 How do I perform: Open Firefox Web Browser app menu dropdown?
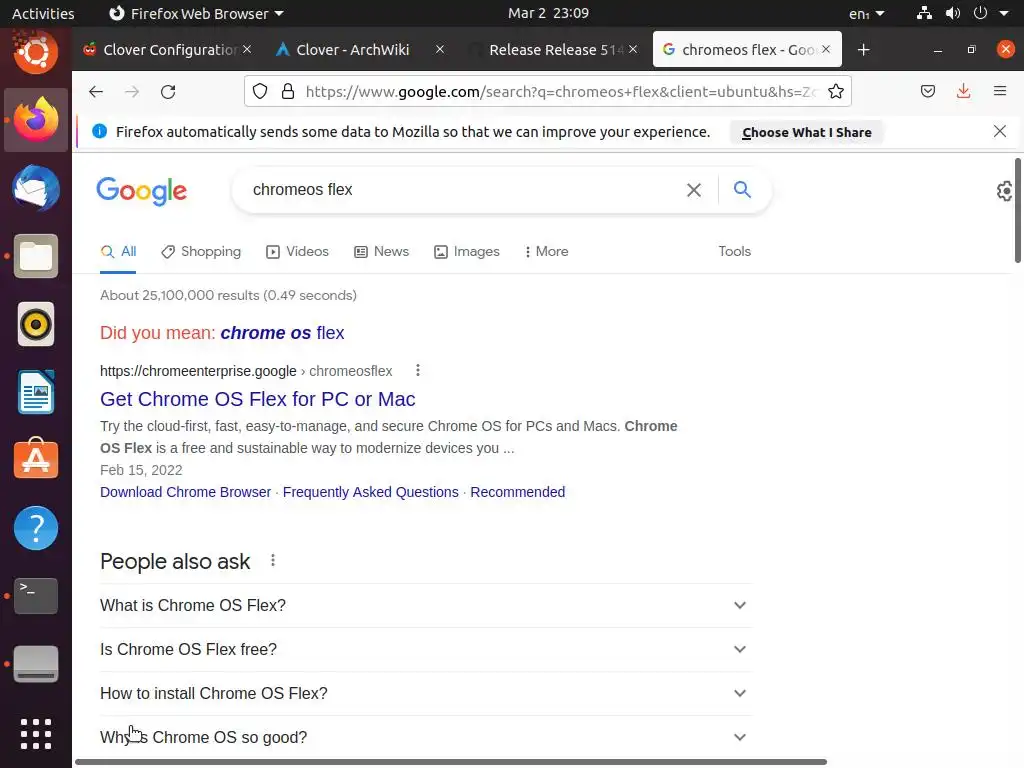196,13
